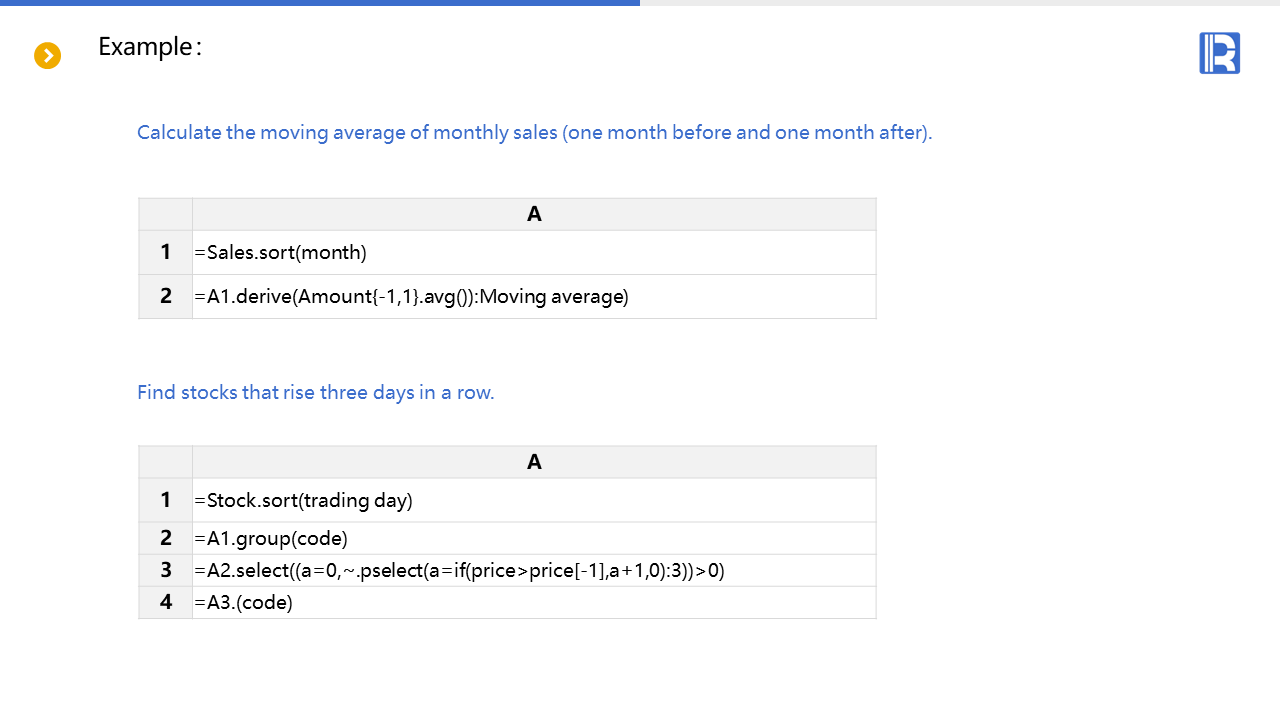This screenshot has width=1280, height=720.
Task: Click the blue slide progress bar
Action: 320,3
